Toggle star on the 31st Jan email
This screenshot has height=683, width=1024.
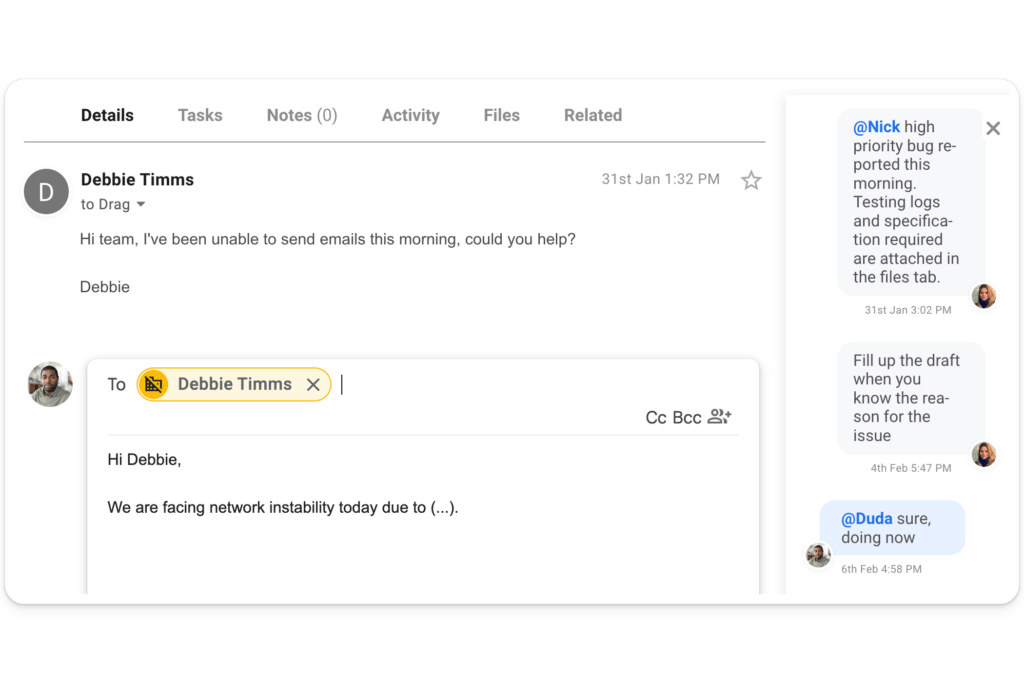click(751, 180)
